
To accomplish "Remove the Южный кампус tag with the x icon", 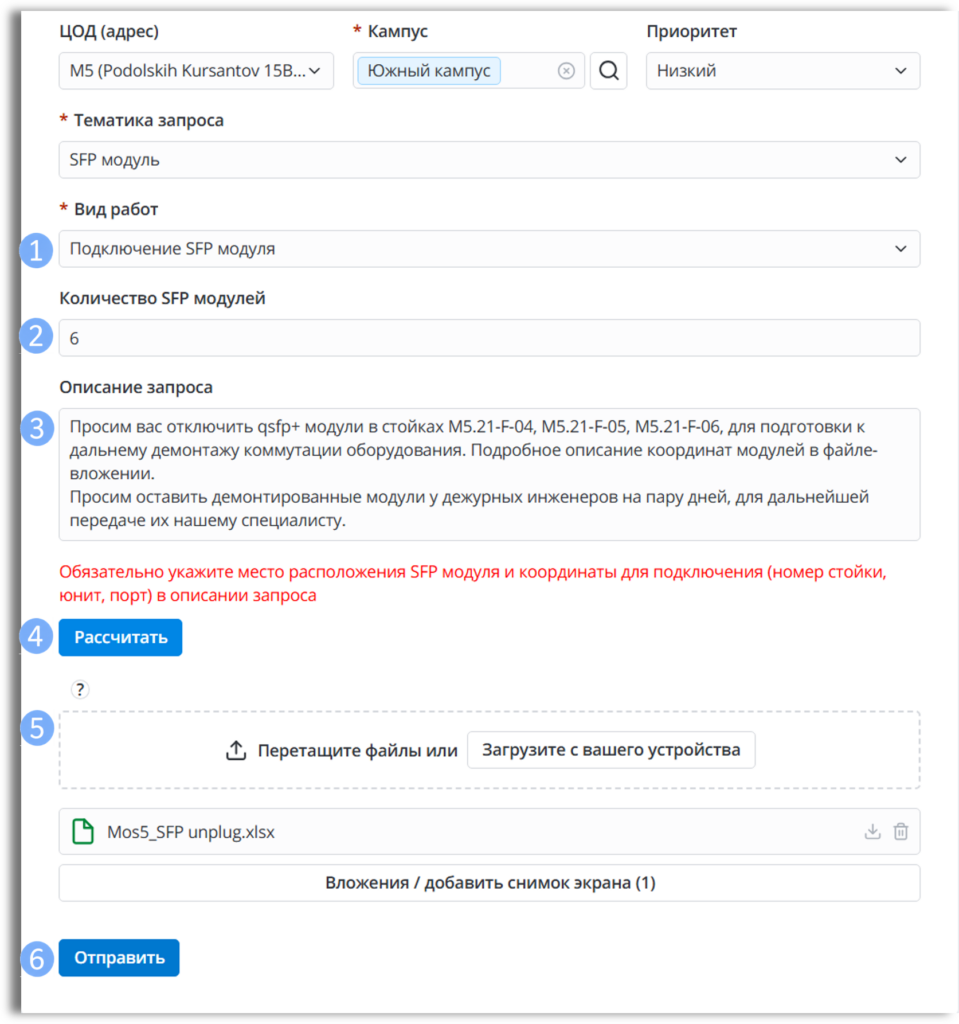I will (x=566, y=71).
